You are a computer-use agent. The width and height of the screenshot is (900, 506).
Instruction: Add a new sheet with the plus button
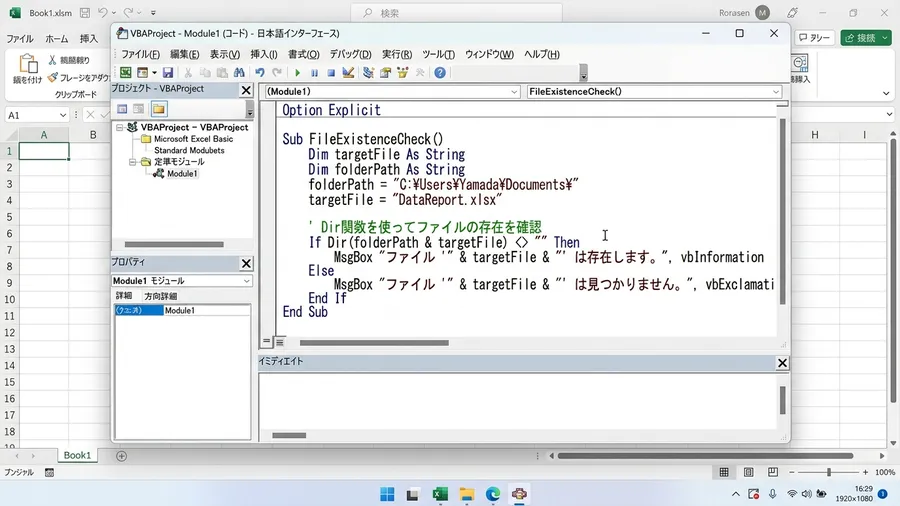click(121, 456)
